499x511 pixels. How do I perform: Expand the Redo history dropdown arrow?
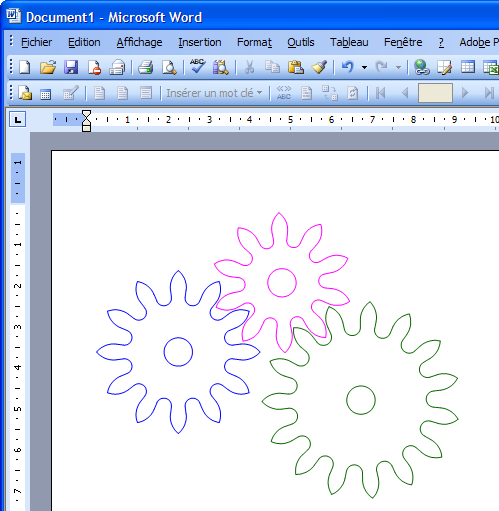(398, 67)
